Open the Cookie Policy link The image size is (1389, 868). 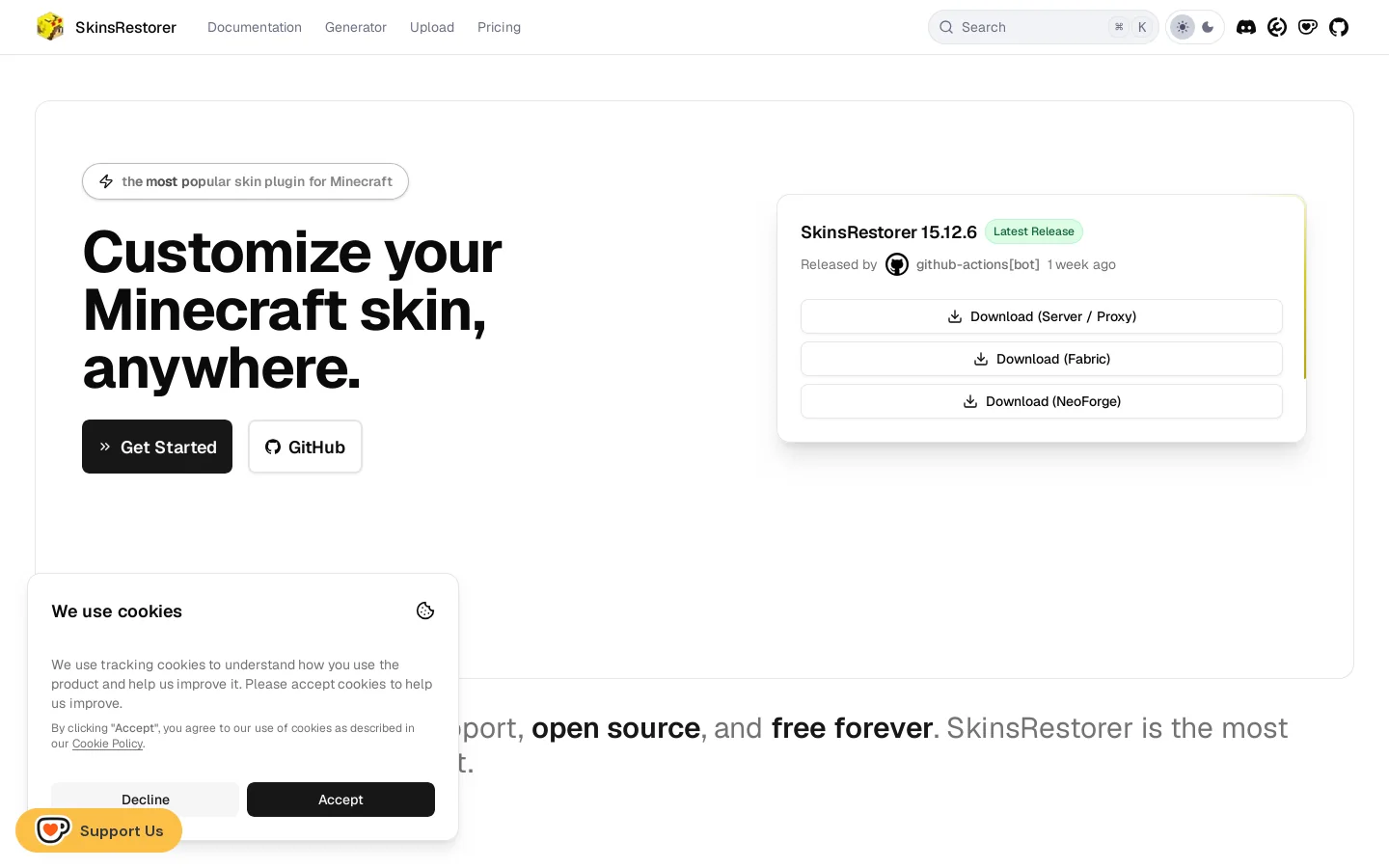pyautogui.click(x=107, y=744)
